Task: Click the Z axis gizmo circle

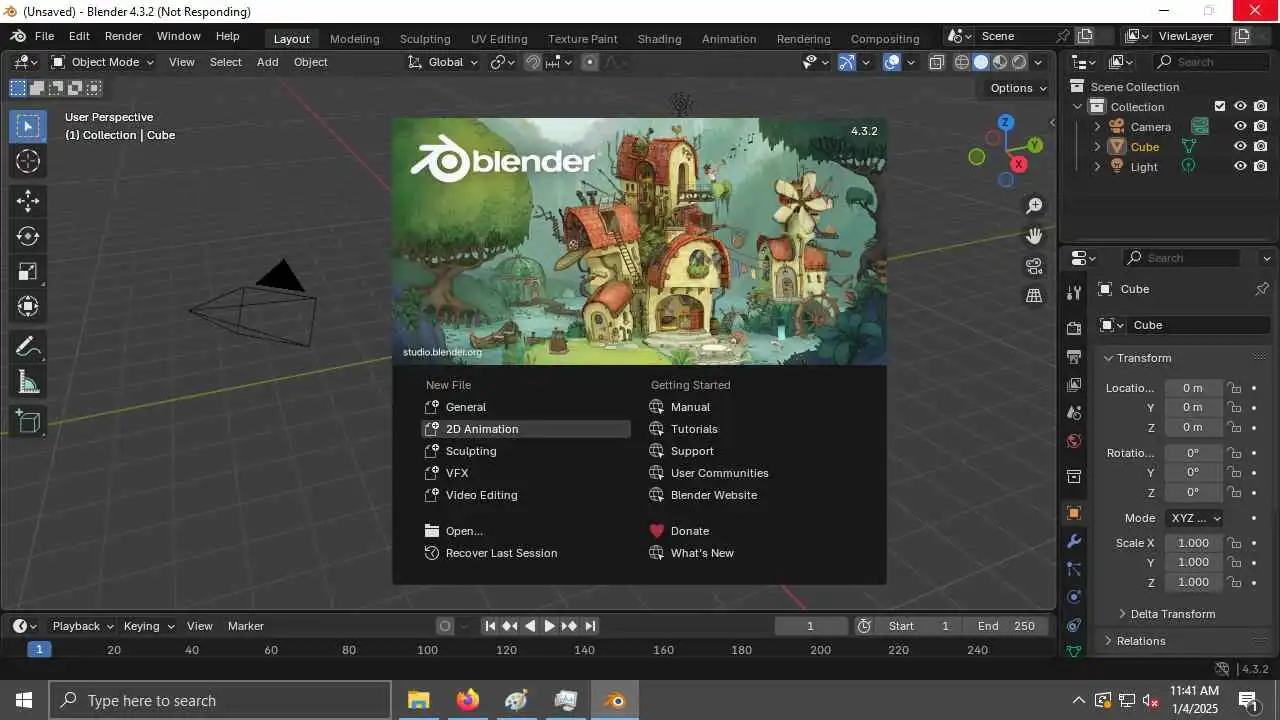Action: [1006, 122]
